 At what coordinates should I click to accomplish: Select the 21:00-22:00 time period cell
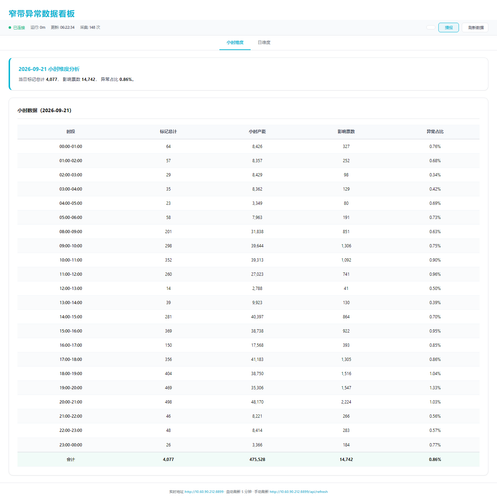click(x=71, y=416)
